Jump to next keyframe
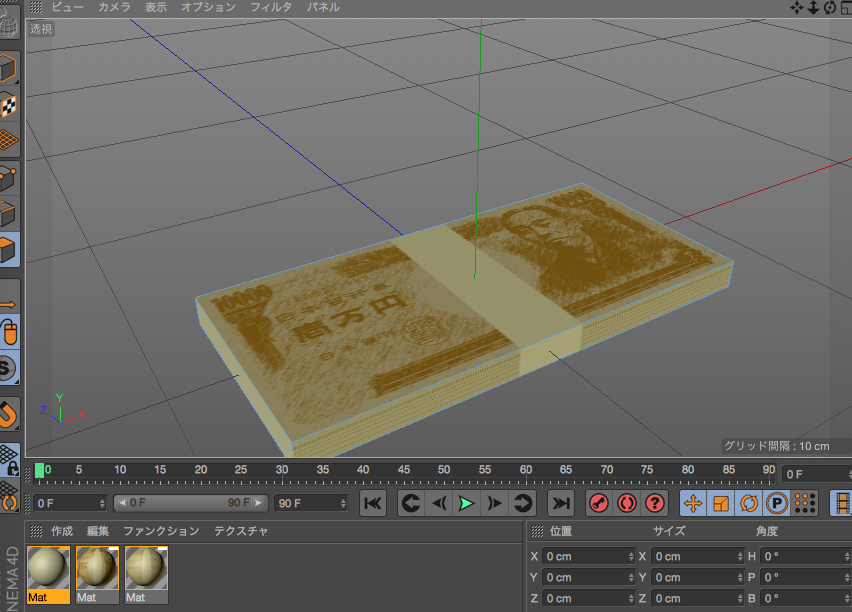852x612 pixels. (x=523, y=503)
